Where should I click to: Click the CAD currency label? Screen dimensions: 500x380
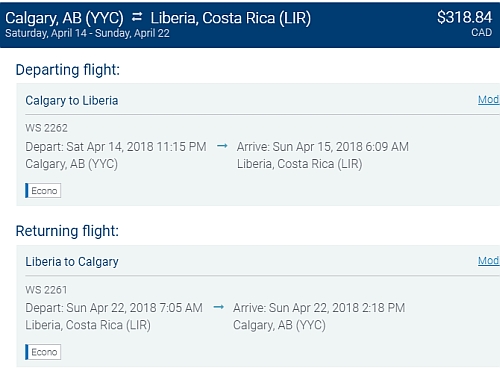point(481,33)
